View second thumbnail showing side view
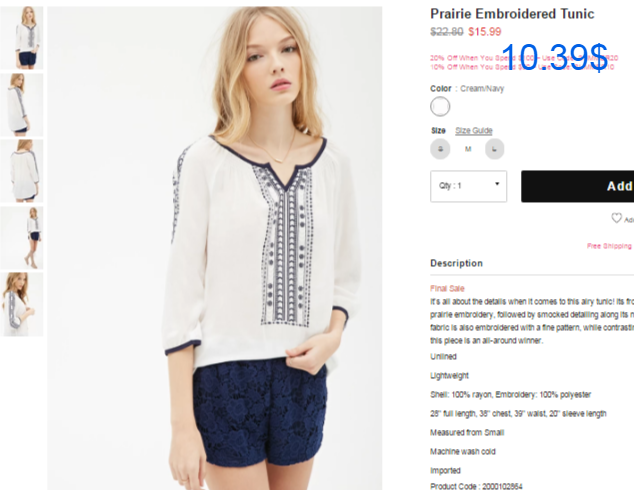This screenshot has height=490, width=634. (21, 104)
